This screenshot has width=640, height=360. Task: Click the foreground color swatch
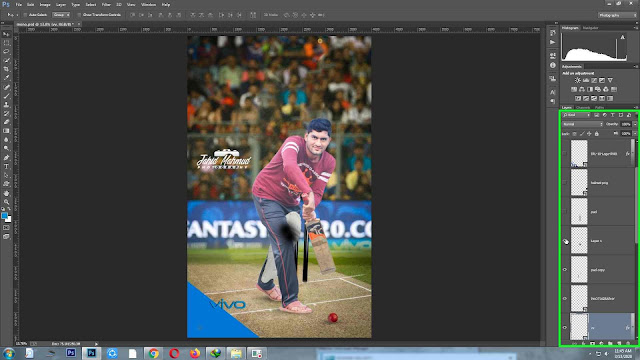tap(4, 216)
